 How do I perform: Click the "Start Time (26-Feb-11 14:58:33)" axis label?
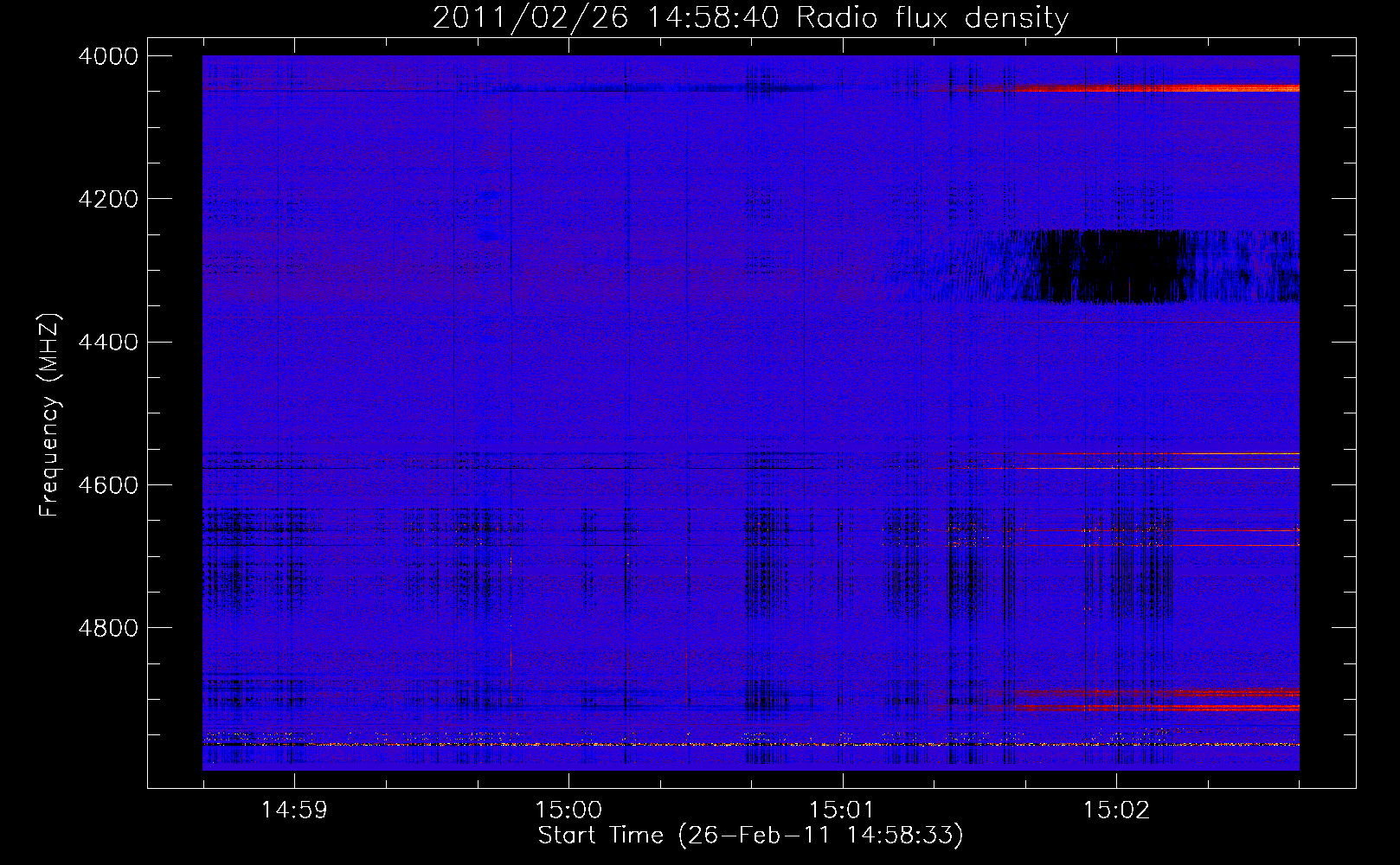tap(750, 836)
